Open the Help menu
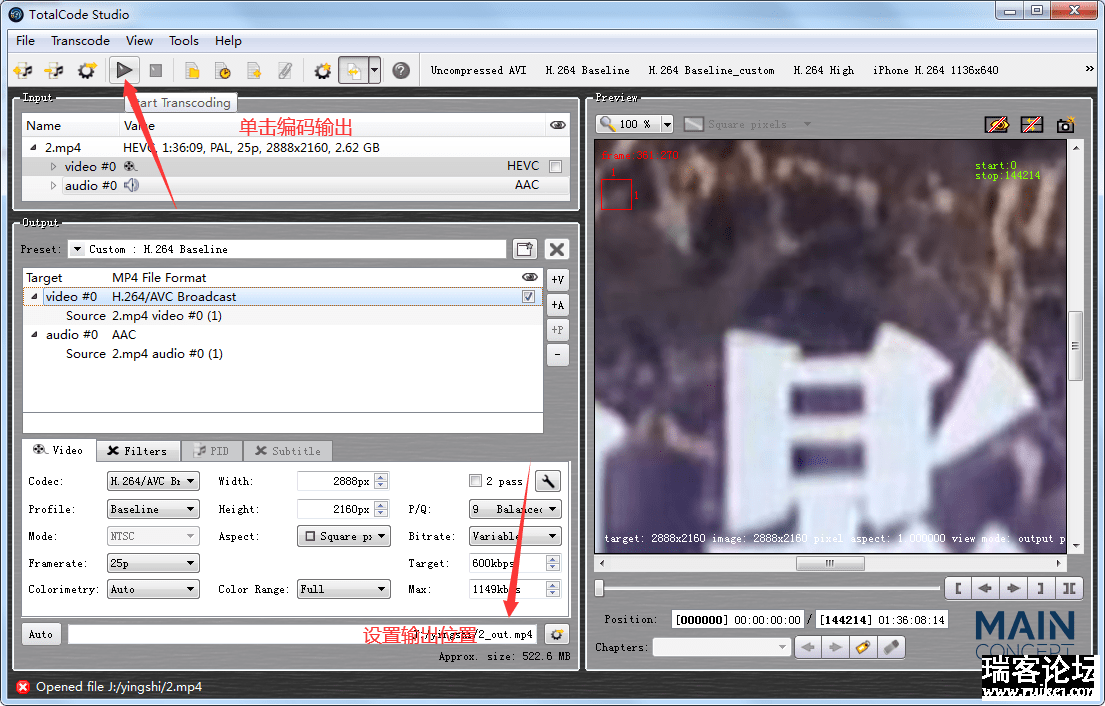Image resolution: width=1105 pixels, height=706 pixels. [228, 41]
